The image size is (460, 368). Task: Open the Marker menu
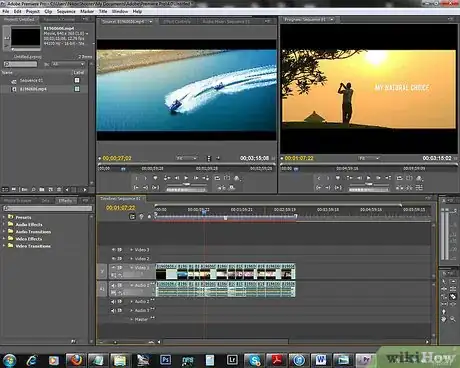[87, 11]
